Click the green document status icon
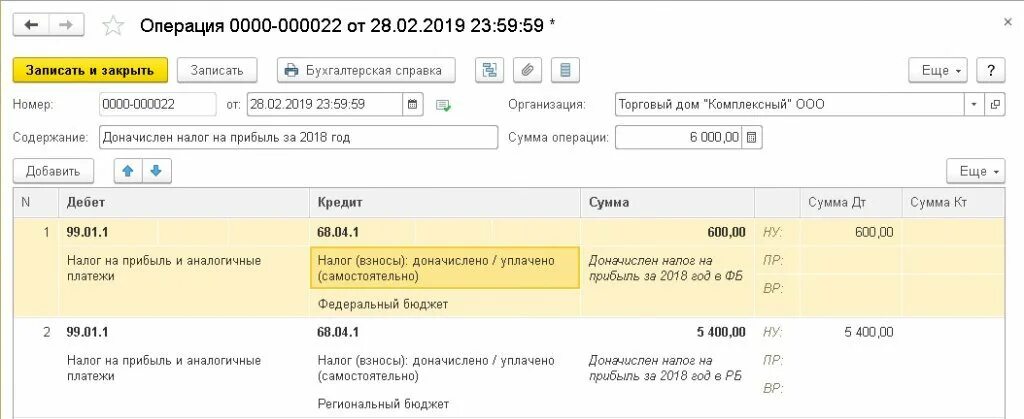 [x=444, y=105]
